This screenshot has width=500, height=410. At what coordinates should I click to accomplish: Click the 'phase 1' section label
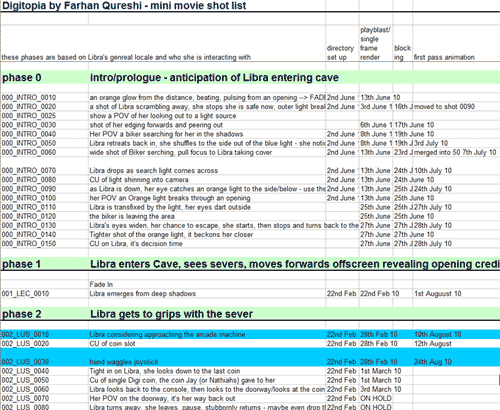pos(21,264)
